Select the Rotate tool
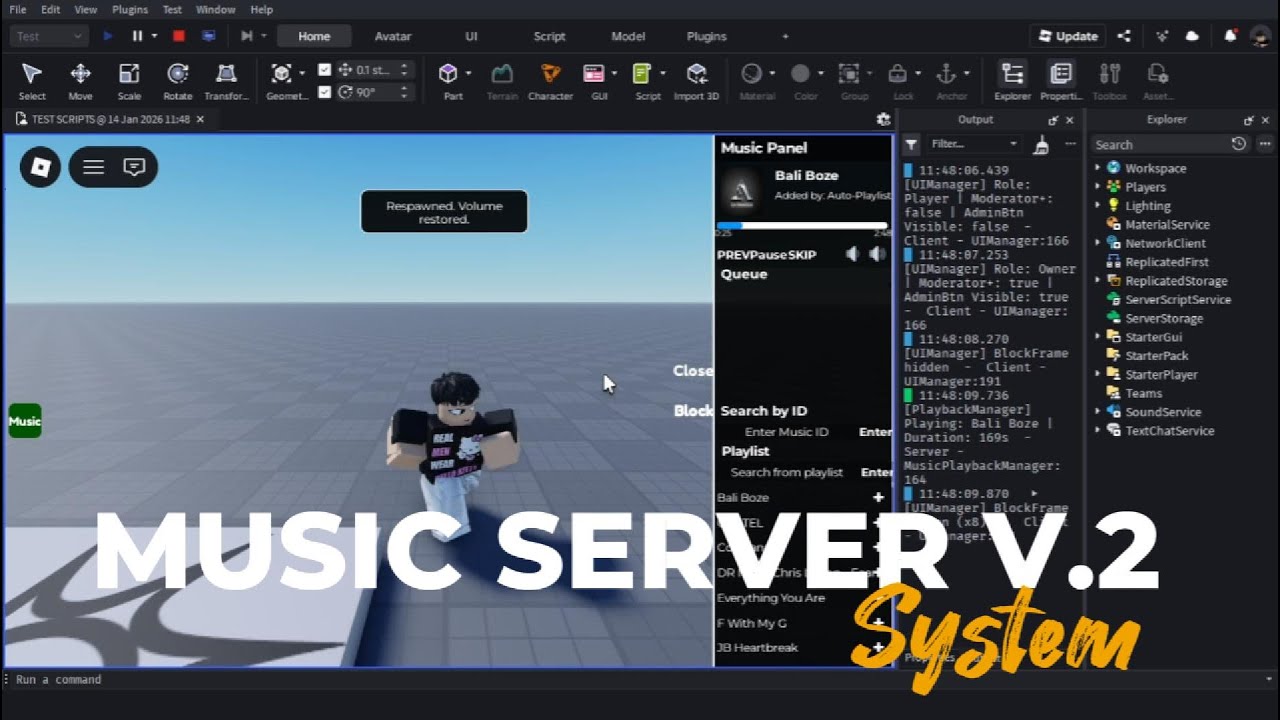The width and height of the screenshot is (1280, 720). point(177,81)
